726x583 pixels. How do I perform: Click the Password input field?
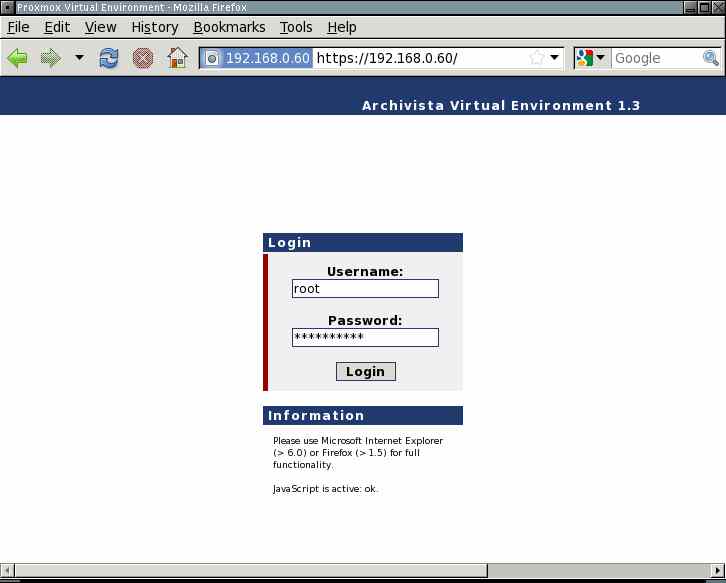[x=365, y=337]
